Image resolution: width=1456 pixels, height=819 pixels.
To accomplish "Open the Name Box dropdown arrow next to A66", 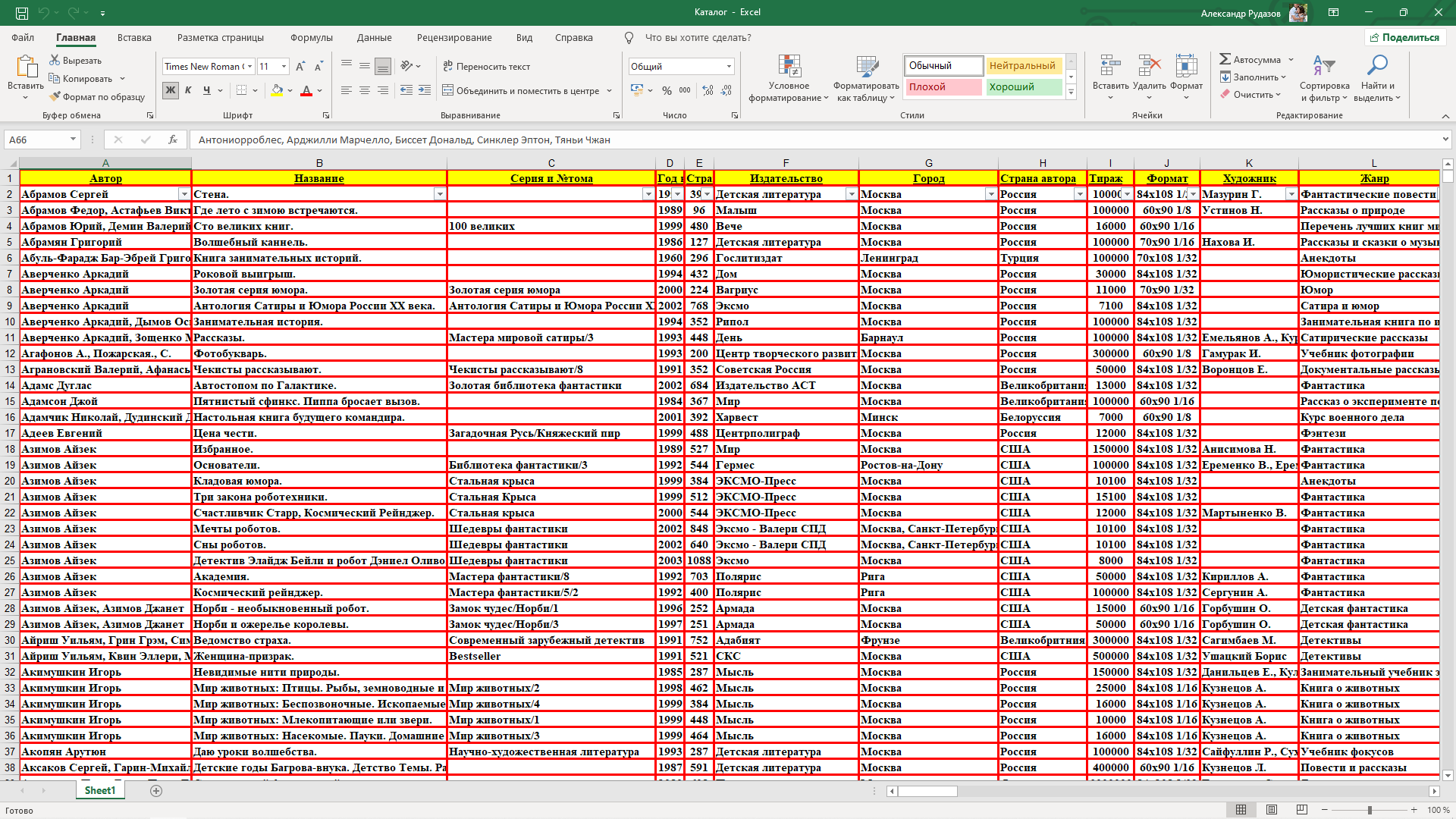I will point(73,140).
